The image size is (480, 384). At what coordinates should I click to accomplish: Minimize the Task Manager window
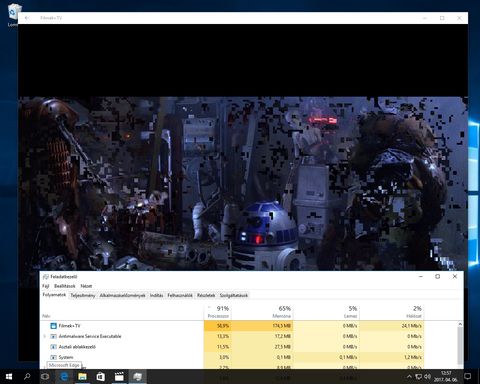point(421,276)
